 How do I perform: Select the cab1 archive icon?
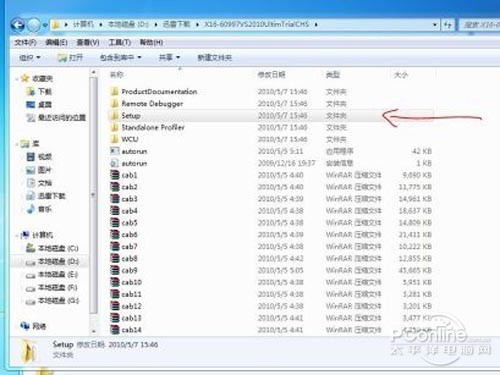(114, 175)
